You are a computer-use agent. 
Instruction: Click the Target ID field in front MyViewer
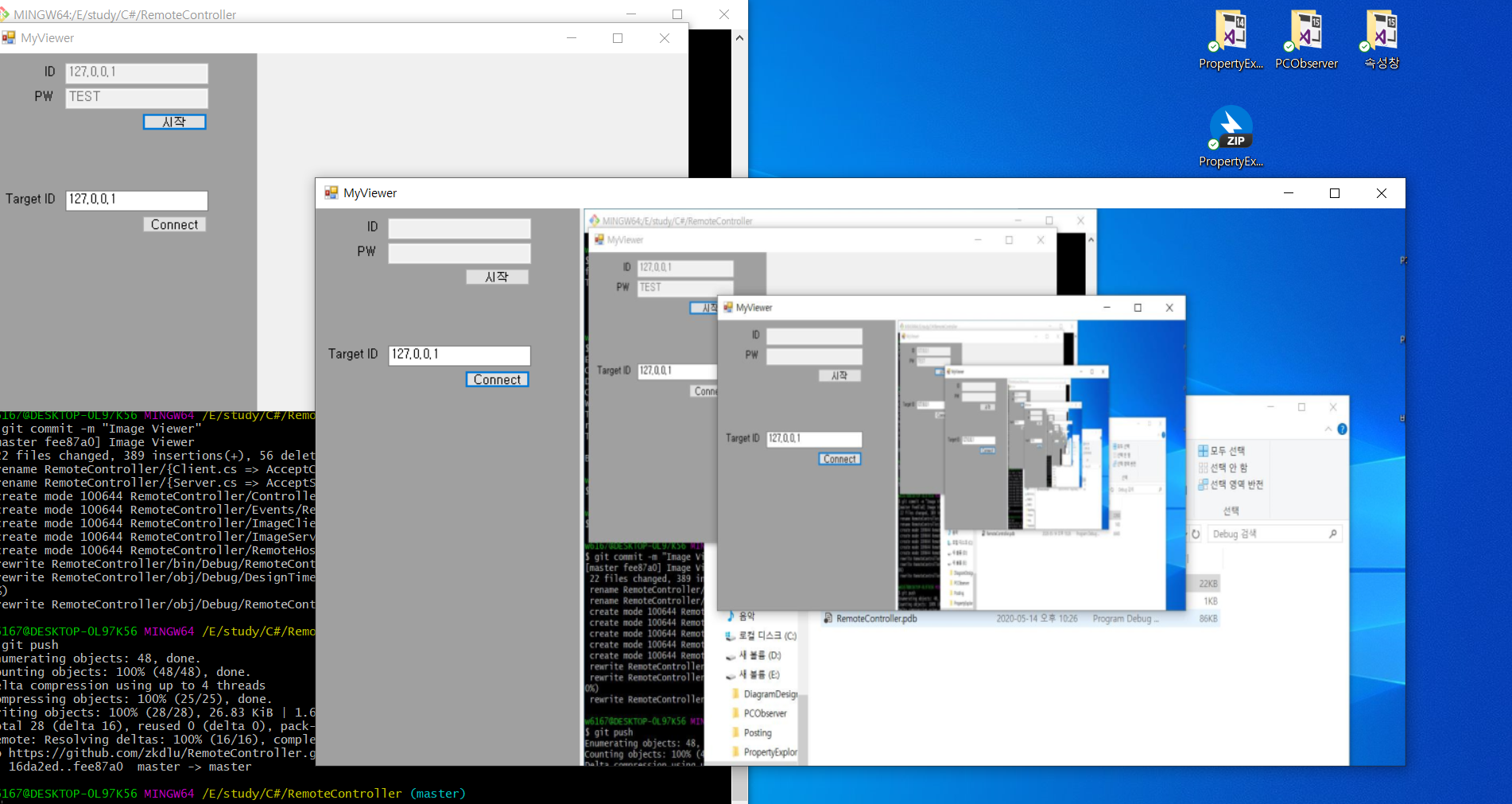(459, 355)
